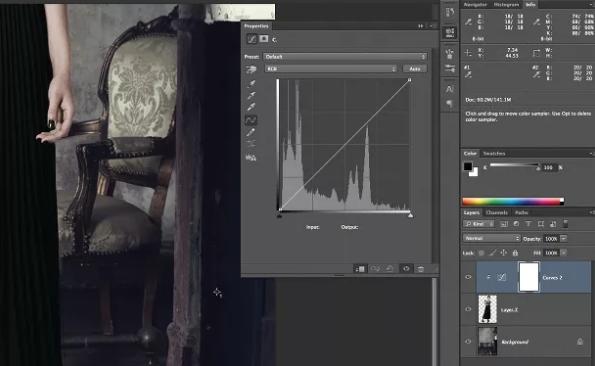
Task: Open the RGB channel dropdown
Action: tap(331, 69)
